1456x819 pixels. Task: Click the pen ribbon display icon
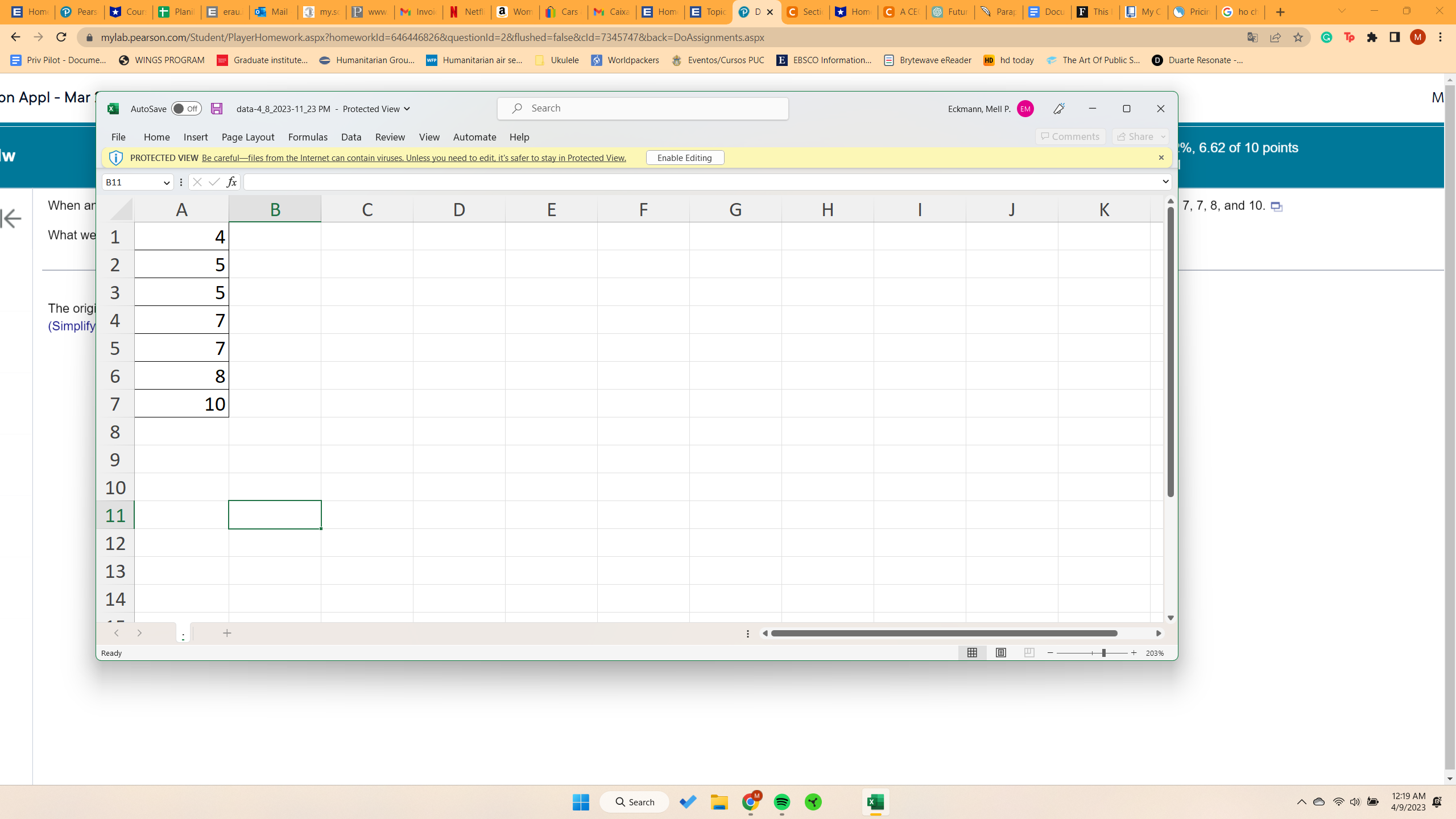pyautogui.click(x=1059, y=109)
